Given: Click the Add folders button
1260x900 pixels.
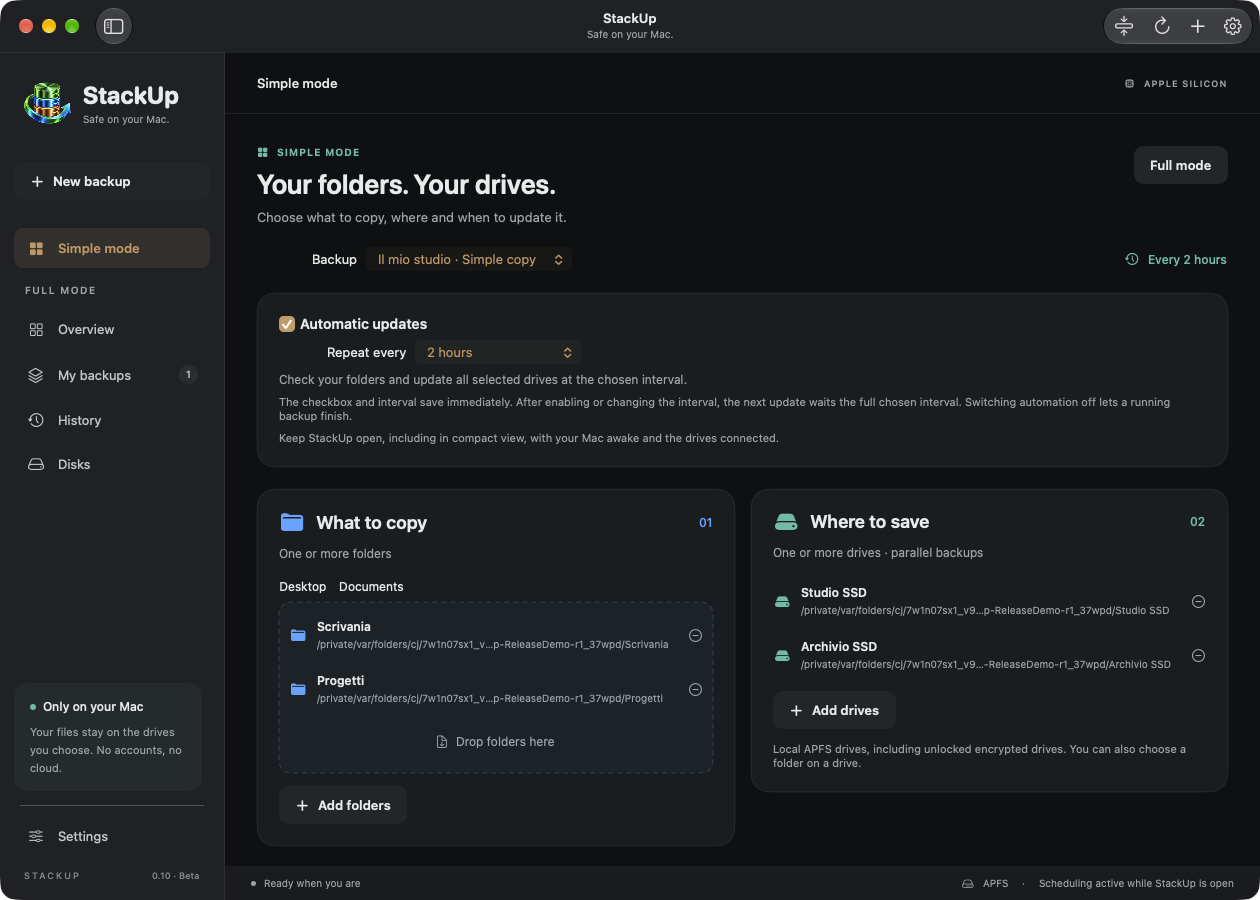Looking at the screenshot, I should [x=343, y=805].
